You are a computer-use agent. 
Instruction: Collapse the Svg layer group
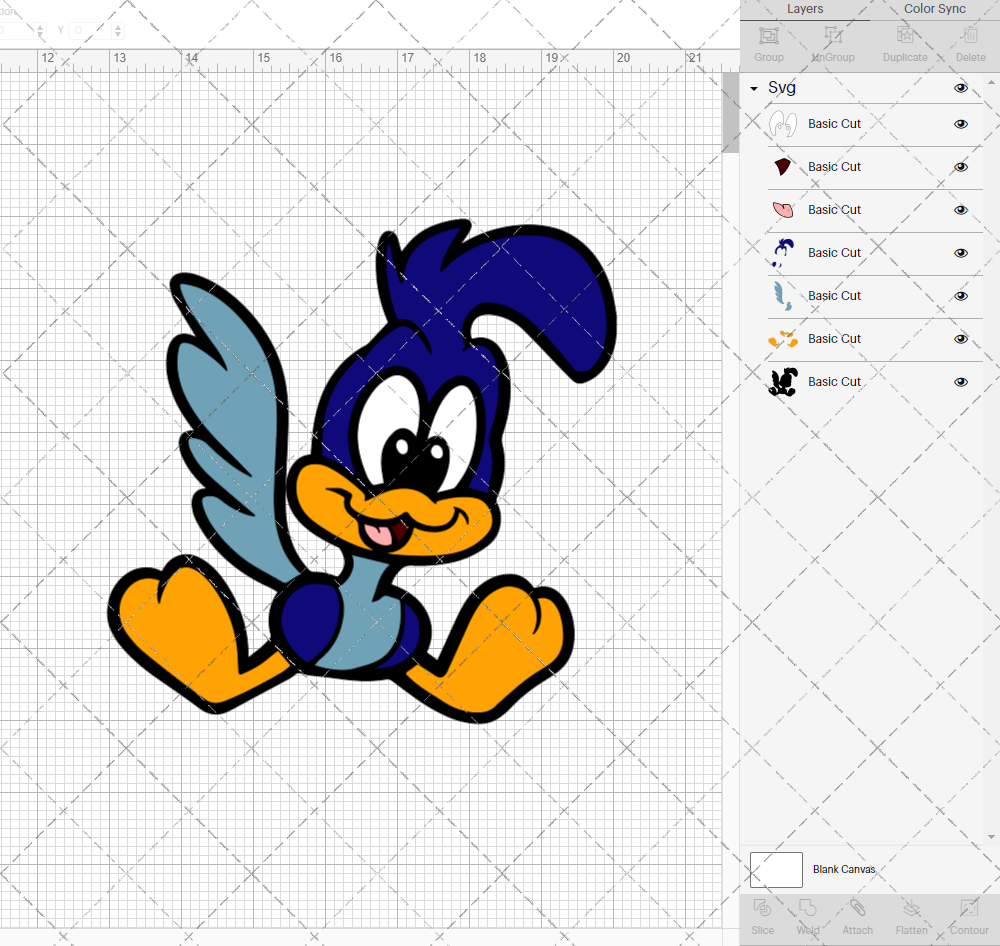point(753,88)
